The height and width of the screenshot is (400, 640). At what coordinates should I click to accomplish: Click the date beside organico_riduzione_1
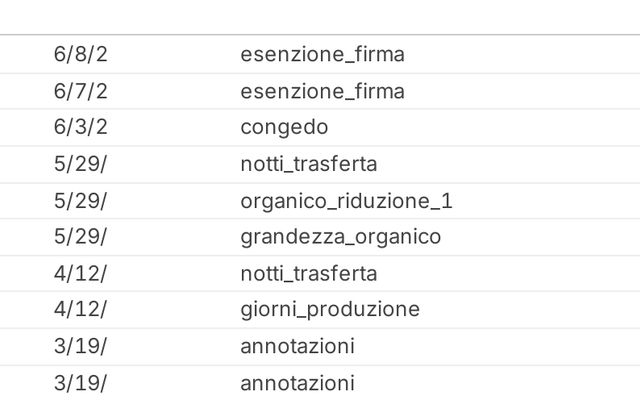click(x=80, y=201)
